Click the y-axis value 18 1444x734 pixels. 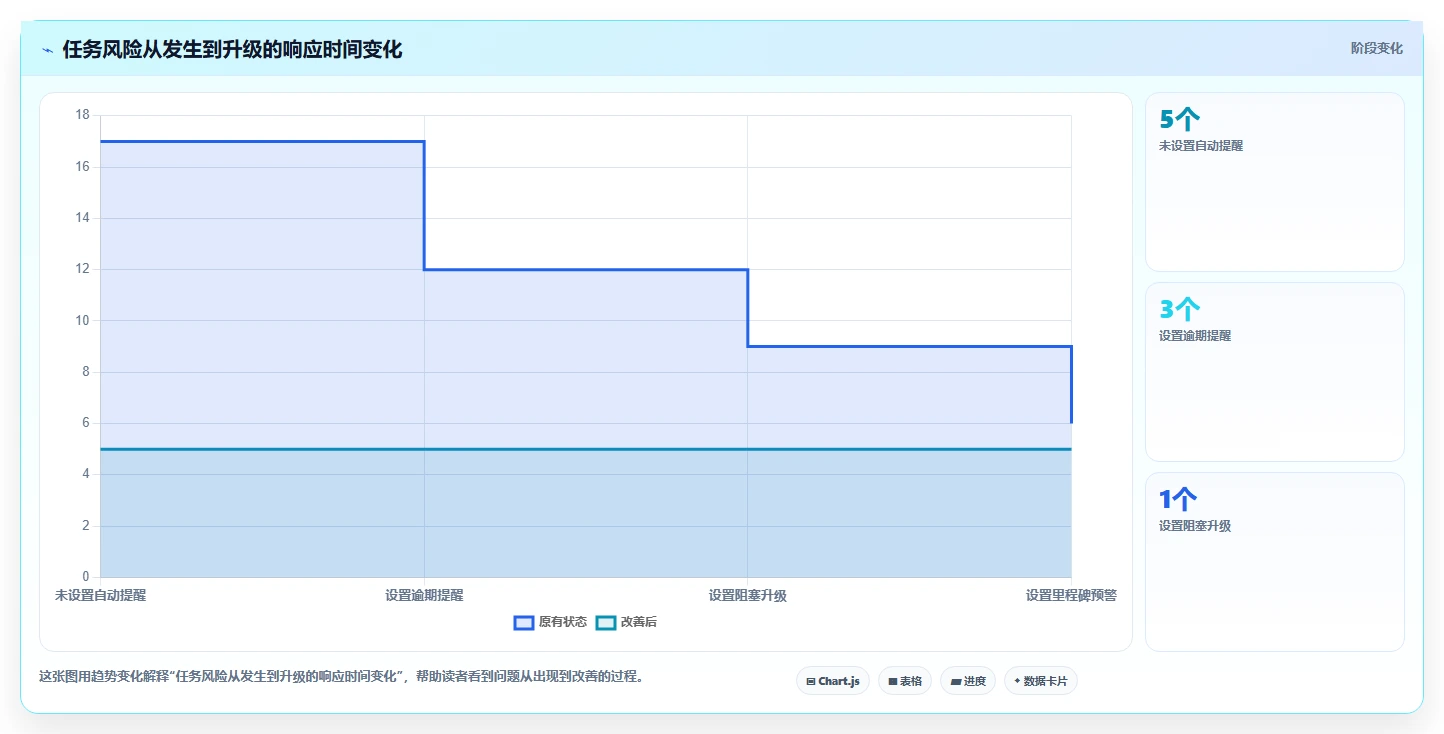tap(82, 115)
